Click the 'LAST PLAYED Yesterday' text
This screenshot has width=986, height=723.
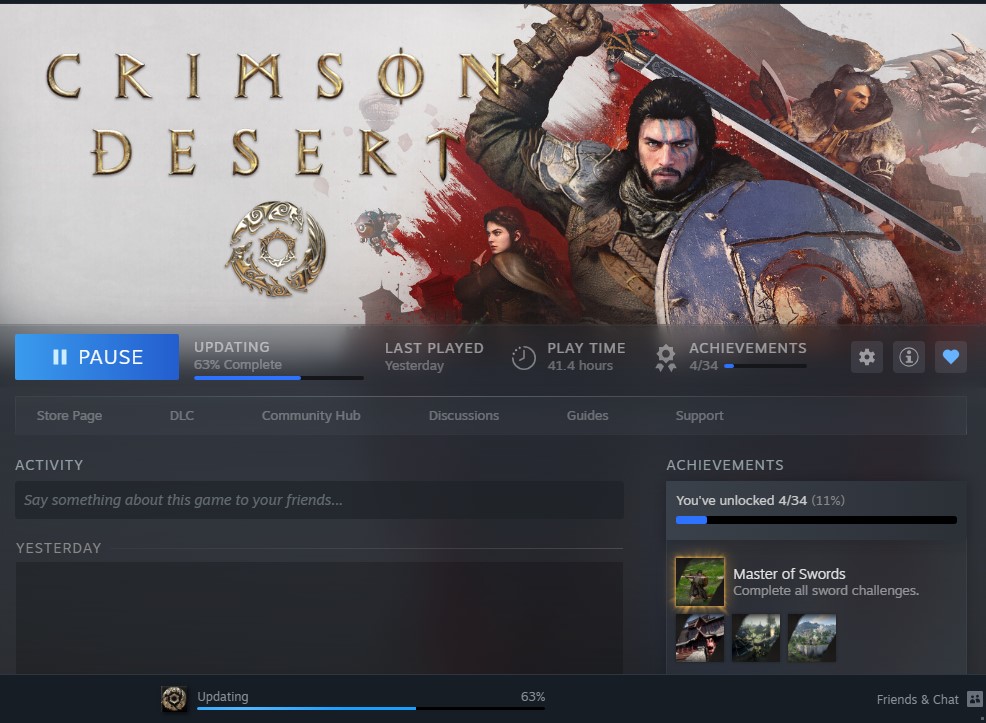click(x=434, y=356)
